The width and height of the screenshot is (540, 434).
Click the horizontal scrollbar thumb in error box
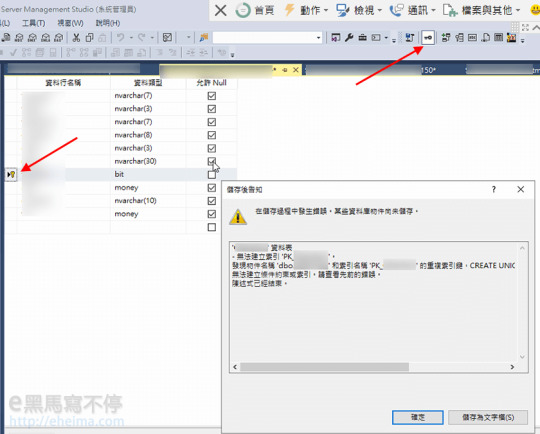click(324, 367)
